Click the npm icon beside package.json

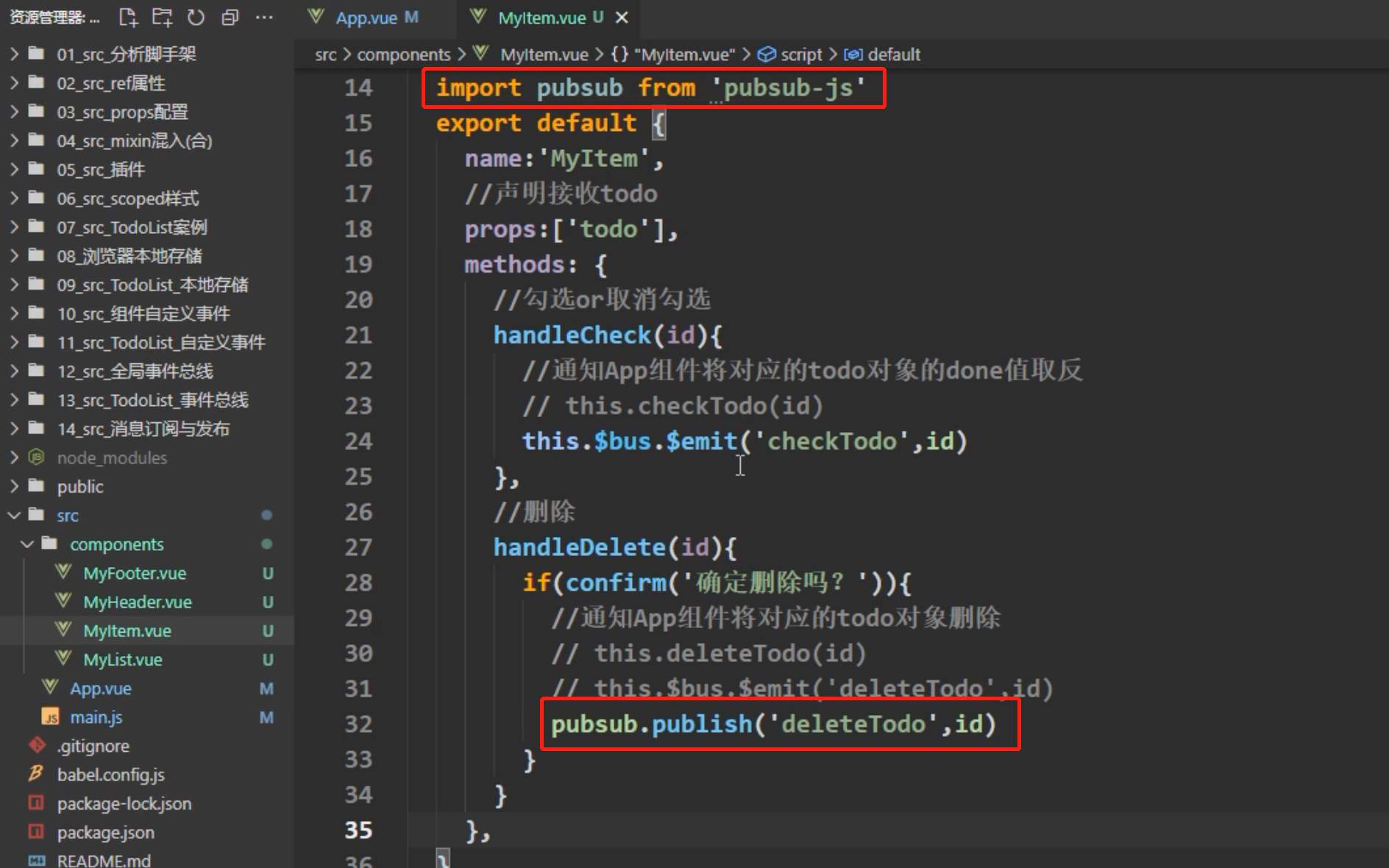(36, 832)
